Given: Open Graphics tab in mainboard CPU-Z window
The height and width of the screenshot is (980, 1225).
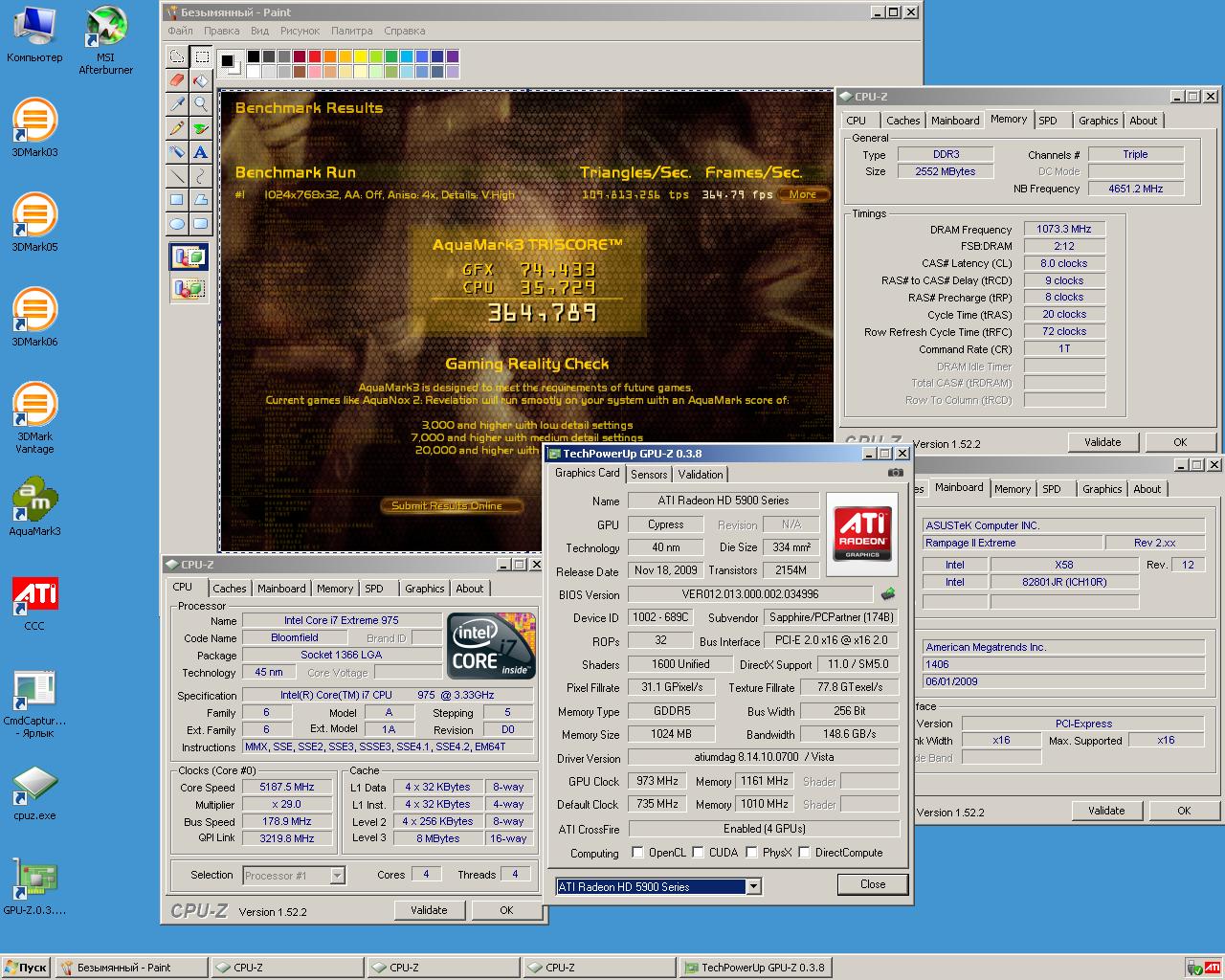Looking at the screenshot, I should click(x=1102, y=489).
